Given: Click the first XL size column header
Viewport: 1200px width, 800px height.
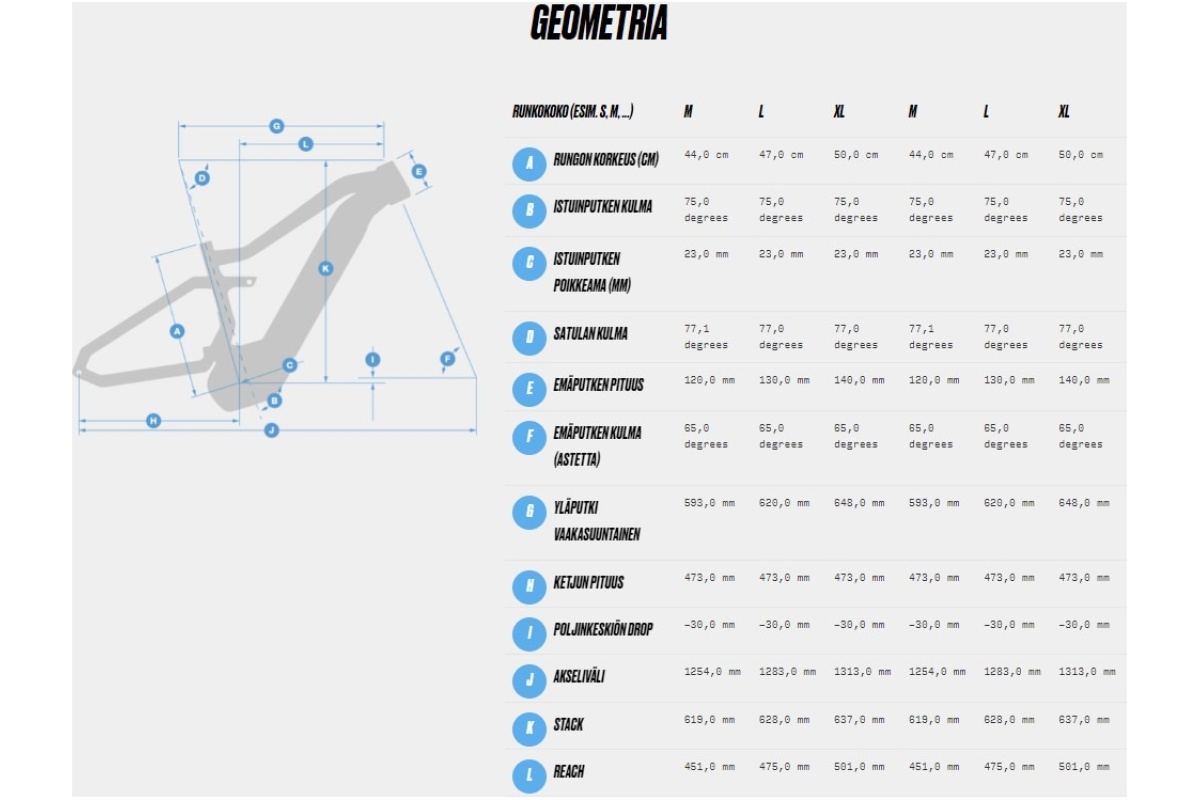Looking at the screenshot, I should click(x=839, y=112).
